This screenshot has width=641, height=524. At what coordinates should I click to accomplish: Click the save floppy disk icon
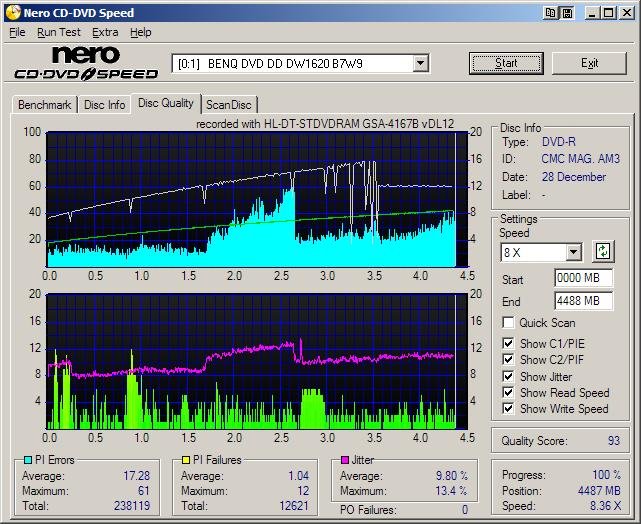tap(567, 13)
